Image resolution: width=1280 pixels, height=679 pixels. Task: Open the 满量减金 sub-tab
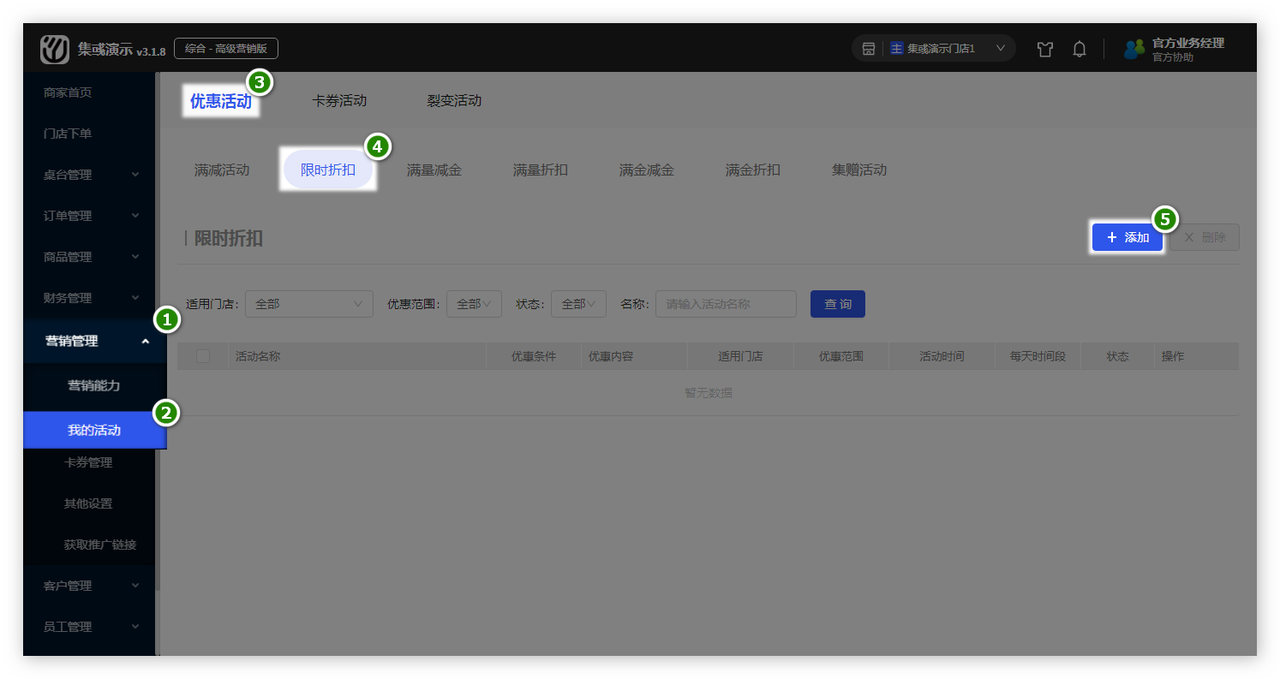coord(434,170)
